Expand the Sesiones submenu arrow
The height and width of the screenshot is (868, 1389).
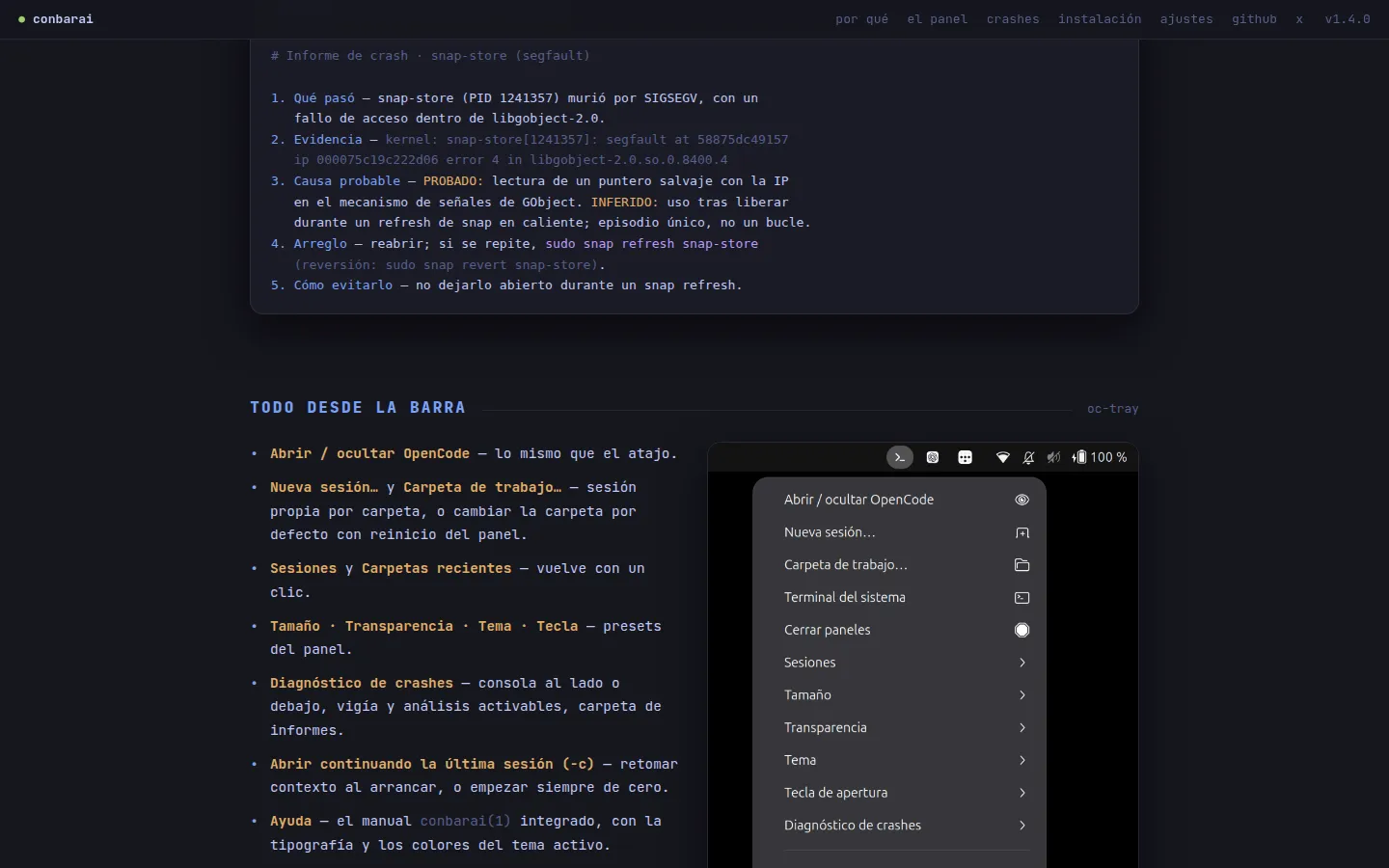(1022, 663)
